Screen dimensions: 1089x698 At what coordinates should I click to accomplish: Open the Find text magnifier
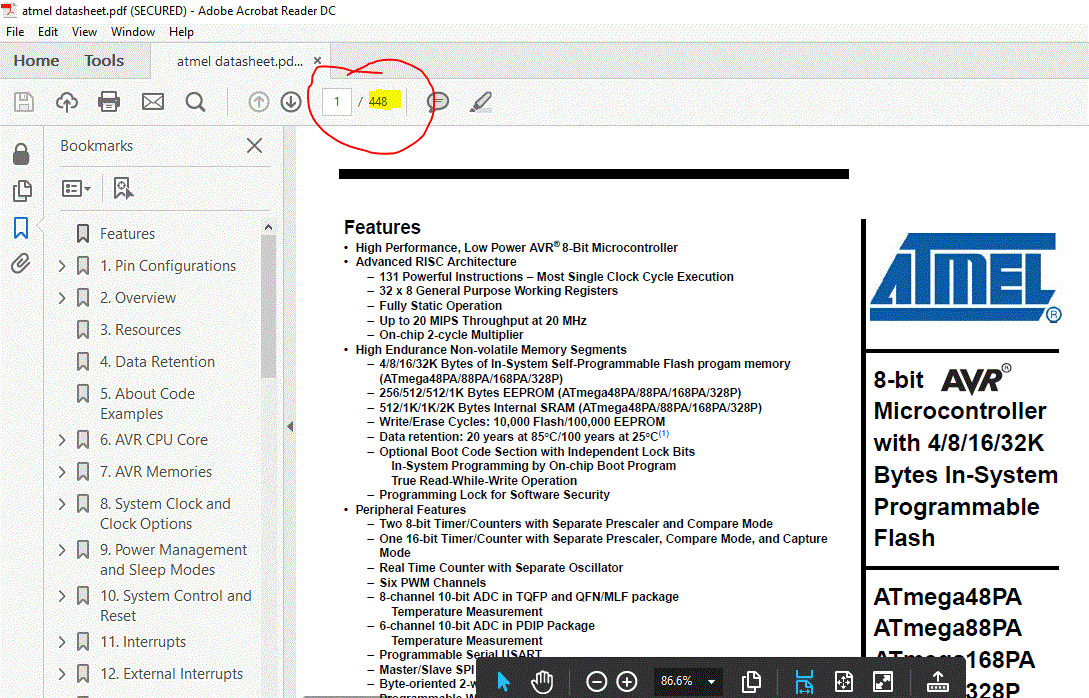tap(195, 102)
